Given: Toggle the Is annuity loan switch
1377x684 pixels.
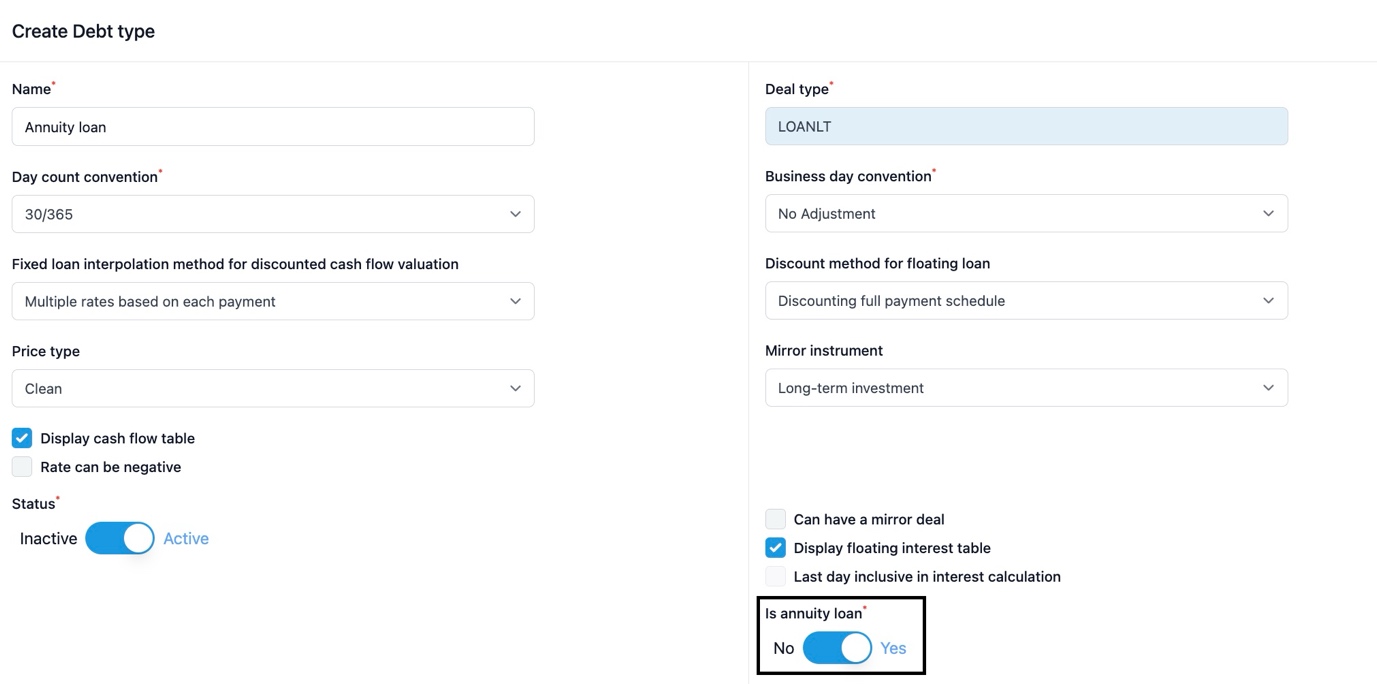Looking at the screenshot, I should click(838, 648).
